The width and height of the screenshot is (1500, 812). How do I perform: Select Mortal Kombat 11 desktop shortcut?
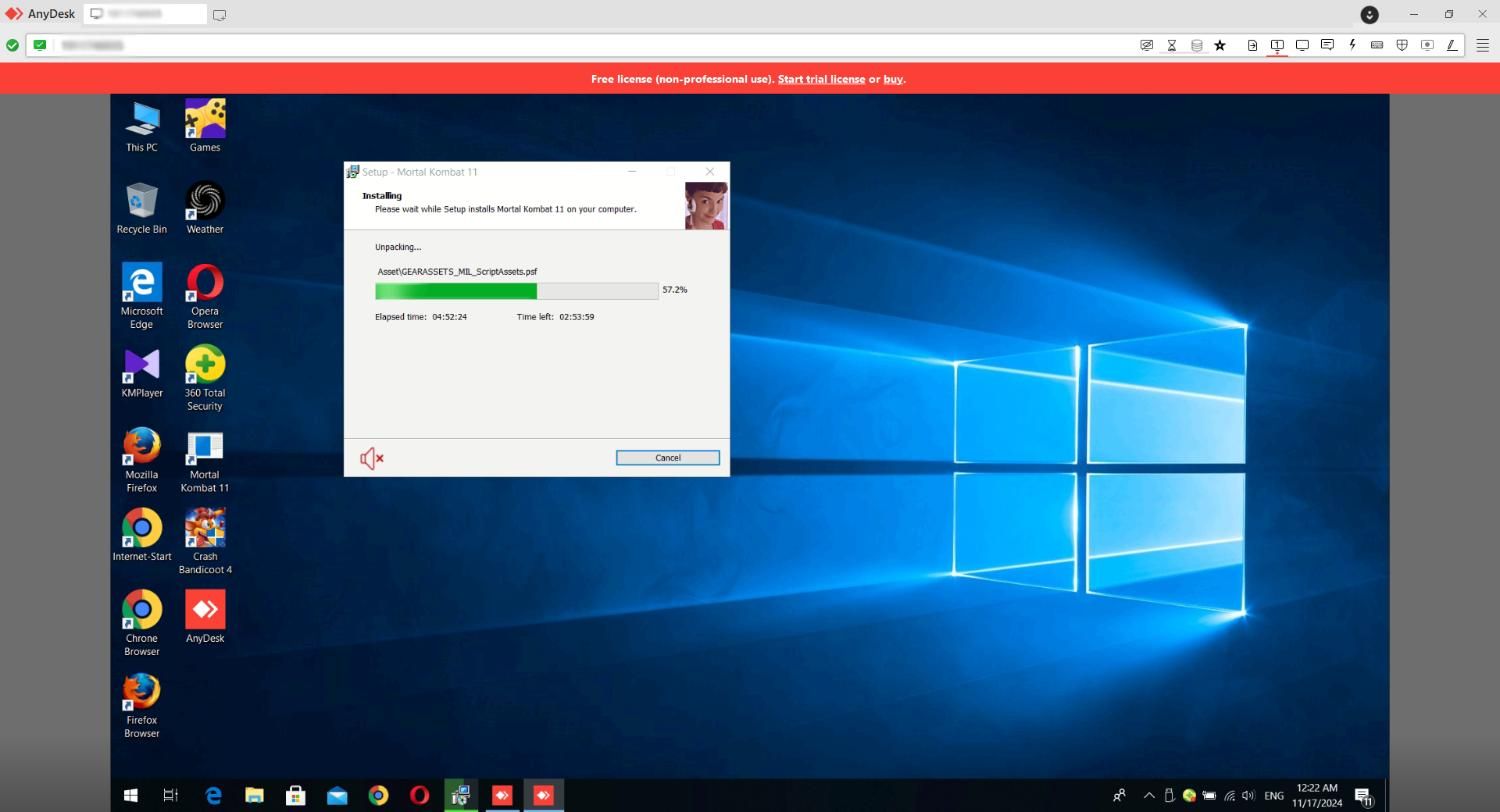[205, 460]
